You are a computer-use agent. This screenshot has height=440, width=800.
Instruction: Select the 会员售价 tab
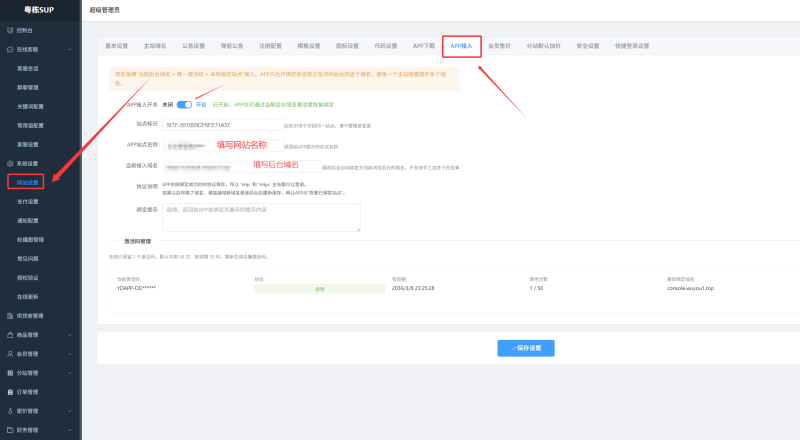point(498,46)
